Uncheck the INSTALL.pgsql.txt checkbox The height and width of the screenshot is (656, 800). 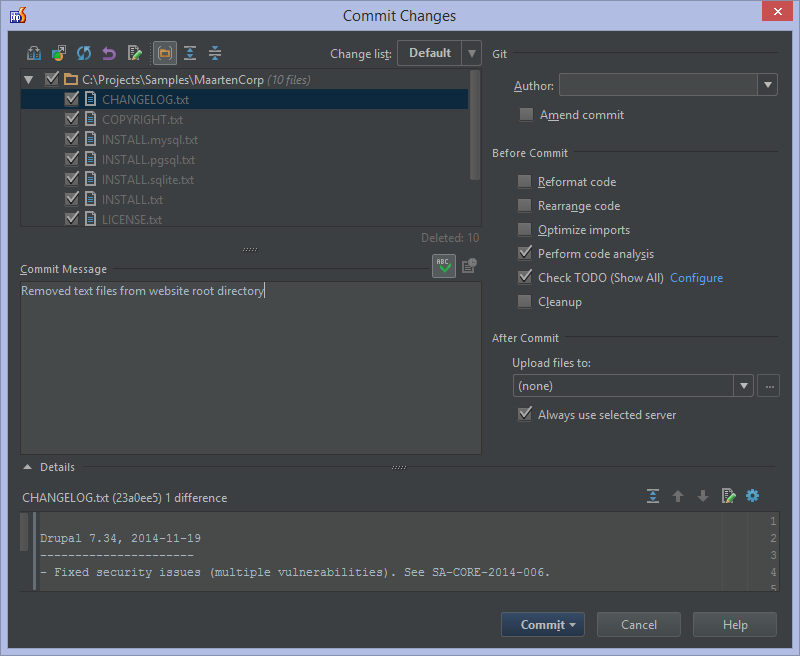pos(72,159)
